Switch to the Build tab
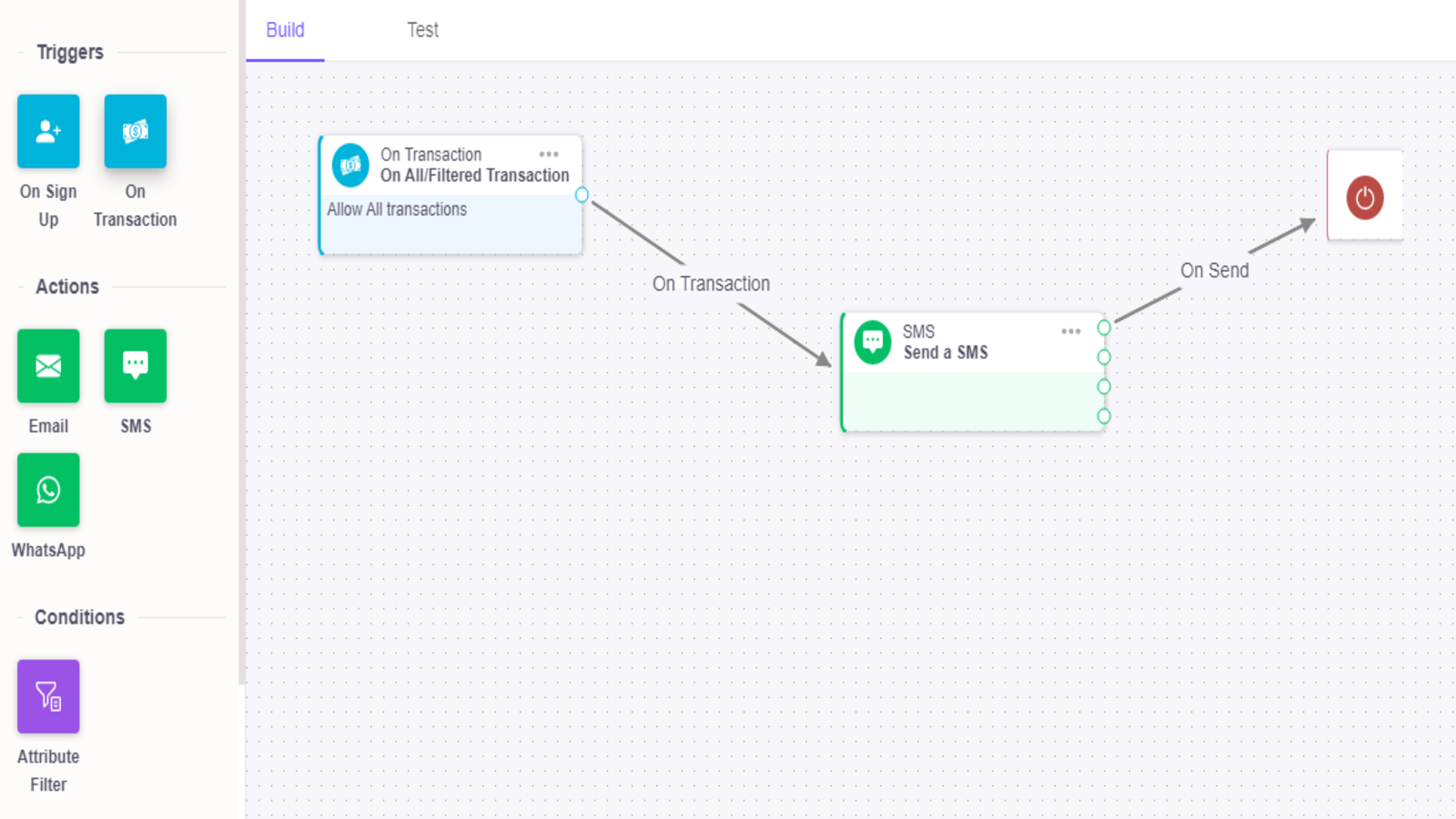1456x819 pixels. click(x=285, y=29)
